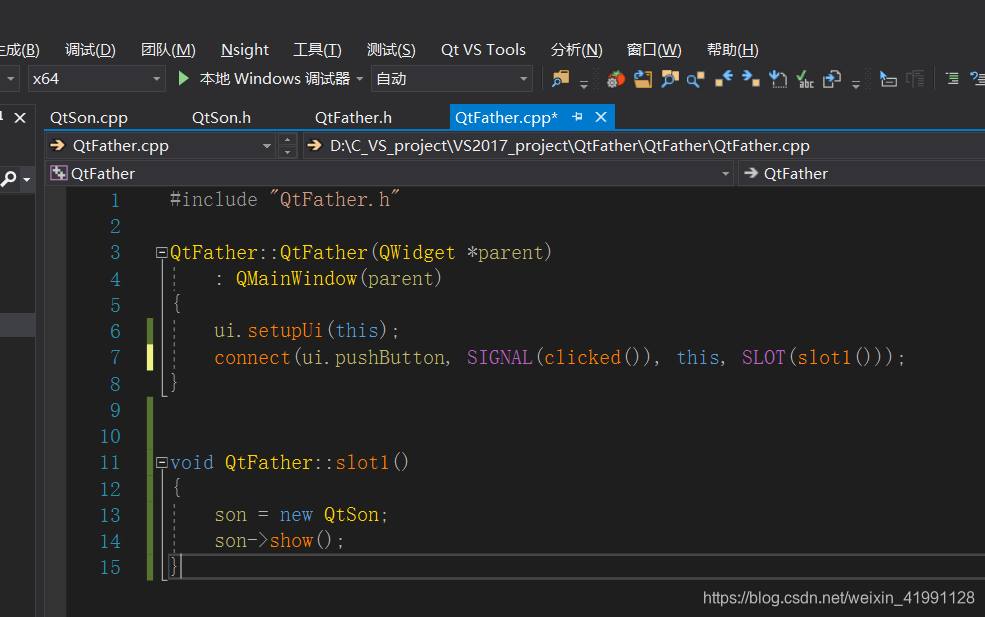Image resolution: width=985 pixels, height=617 pixels.
Task: Open the 自动 dropdown
Action: (452, 79)
